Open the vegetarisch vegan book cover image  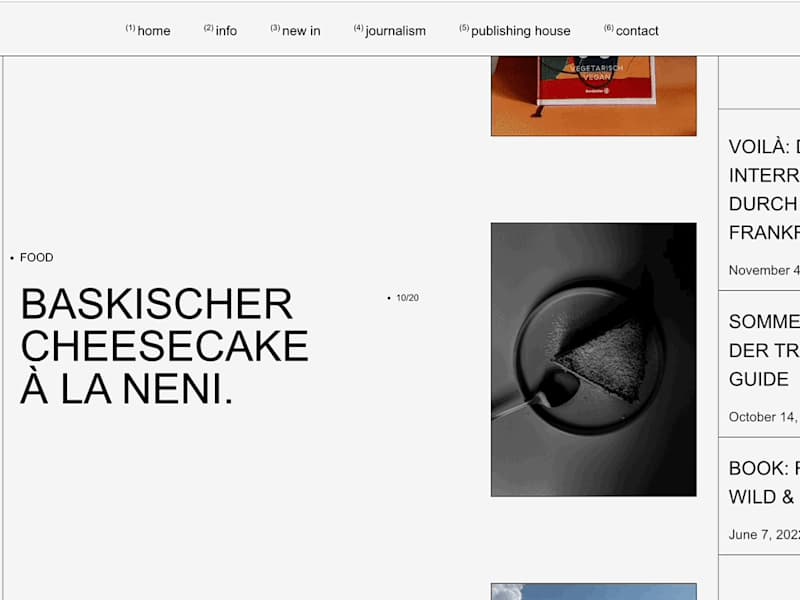593,96
